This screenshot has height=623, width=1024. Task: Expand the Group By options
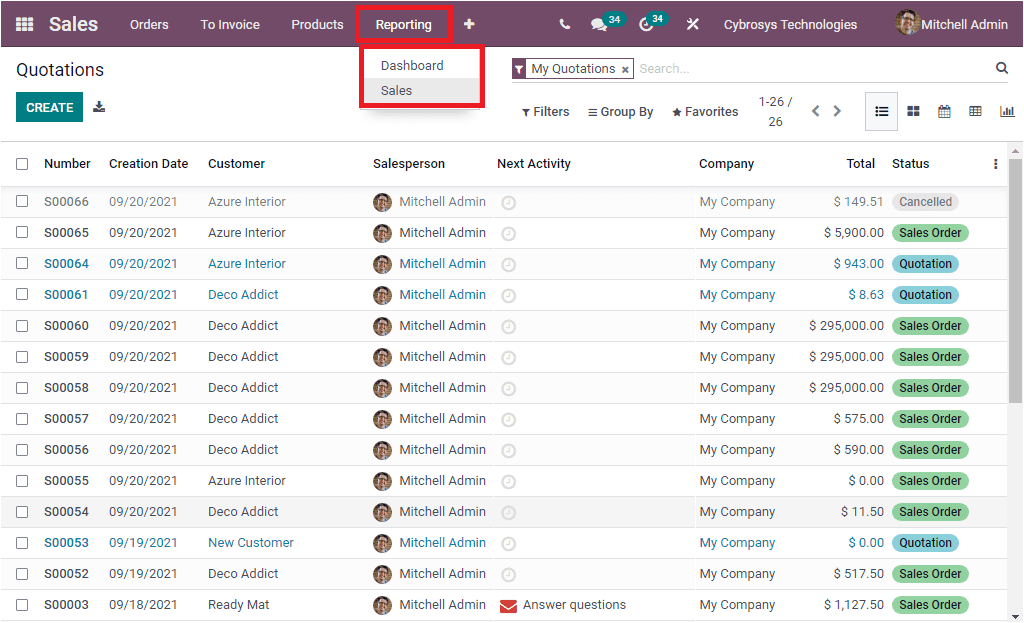tap(620, 111)
